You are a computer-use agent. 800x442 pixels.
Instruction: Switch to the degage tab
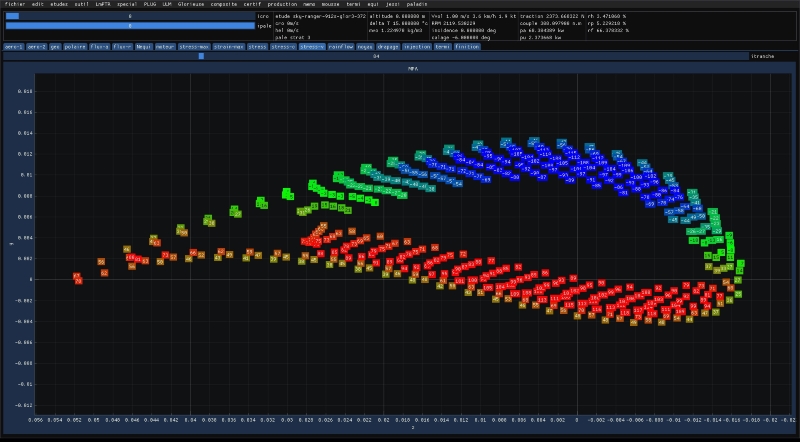click(x=388, y=46)
